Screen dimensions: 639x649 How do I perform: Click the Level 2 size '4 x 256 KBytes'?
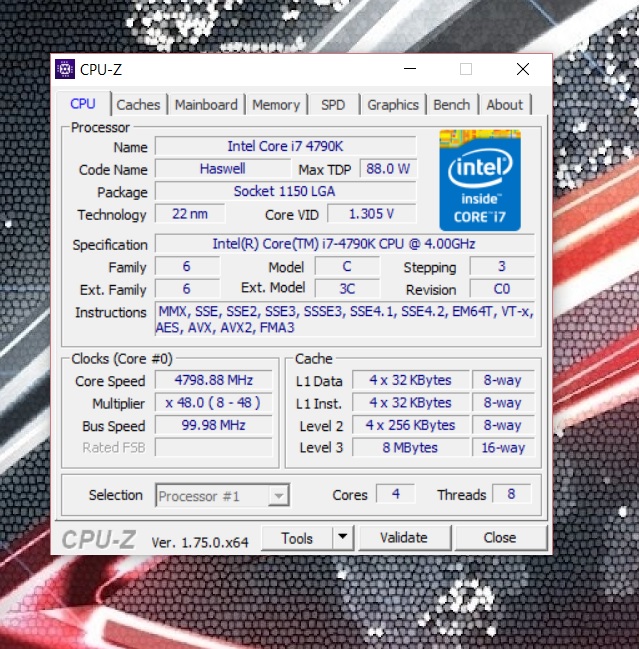pyautogui.click(x=411, y=425)
